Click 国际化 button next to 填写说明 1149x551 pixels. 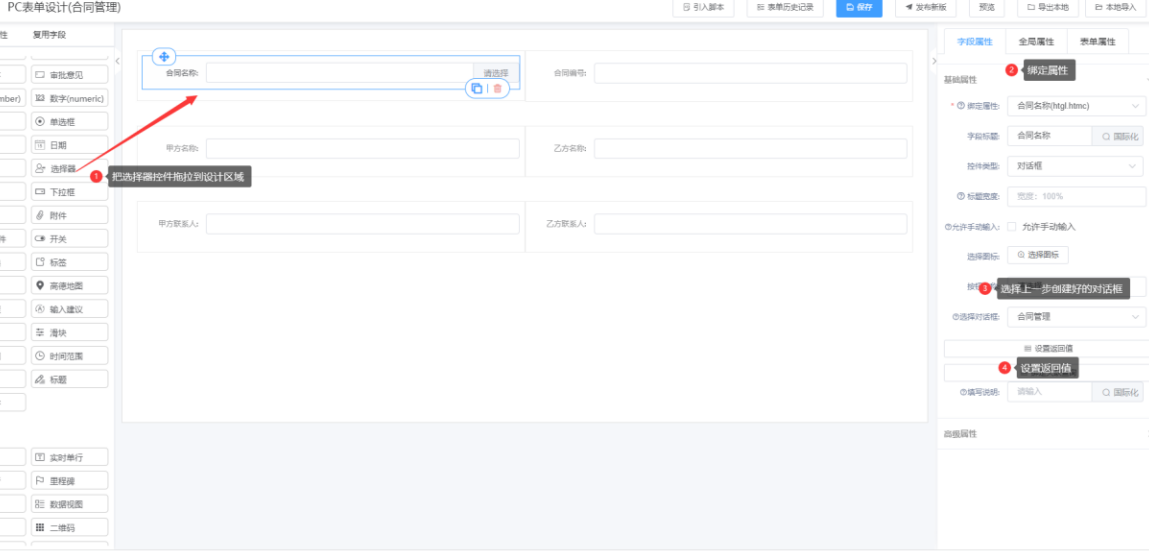(1117, 392)
